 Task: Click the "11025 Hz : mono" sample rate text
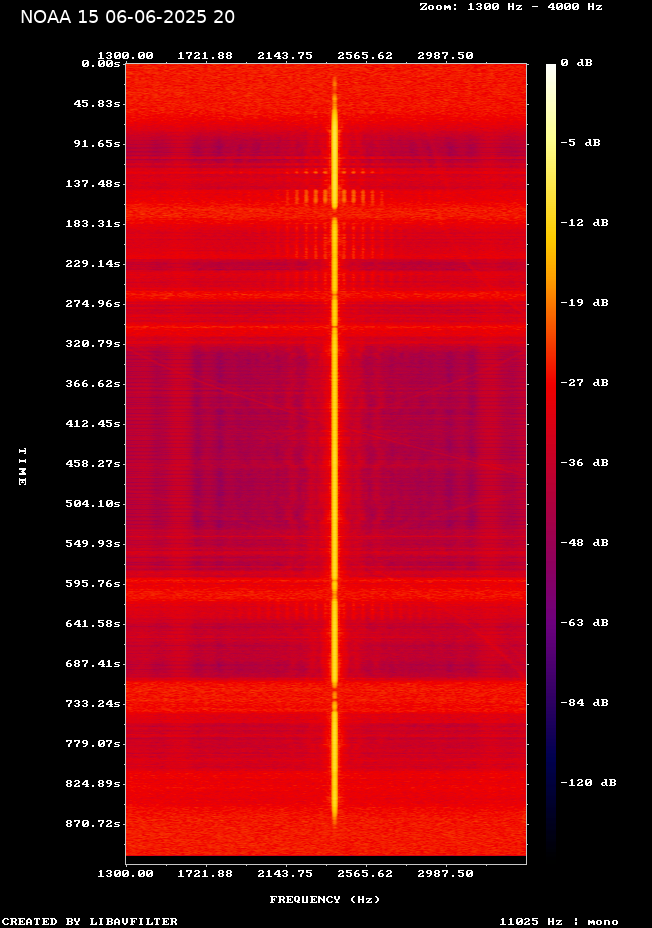(559, 921)
